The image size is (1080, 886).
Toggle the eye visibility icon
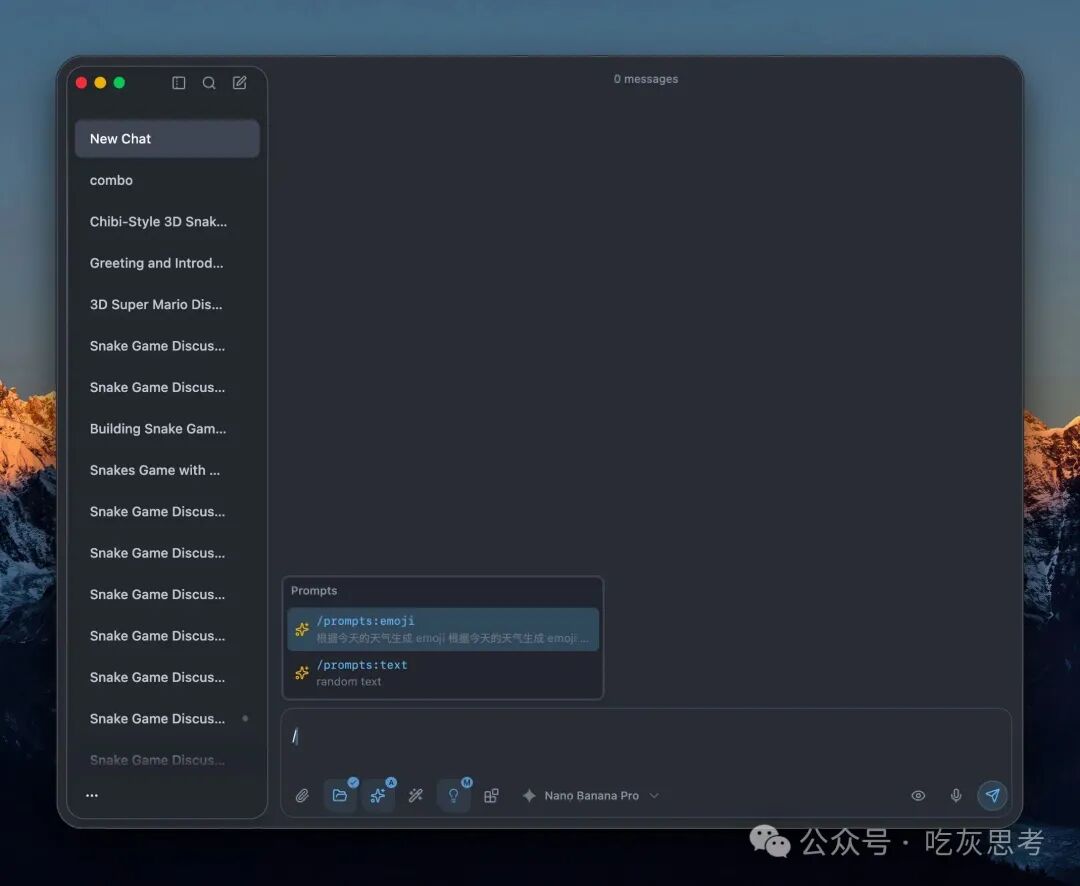(918, 796)
